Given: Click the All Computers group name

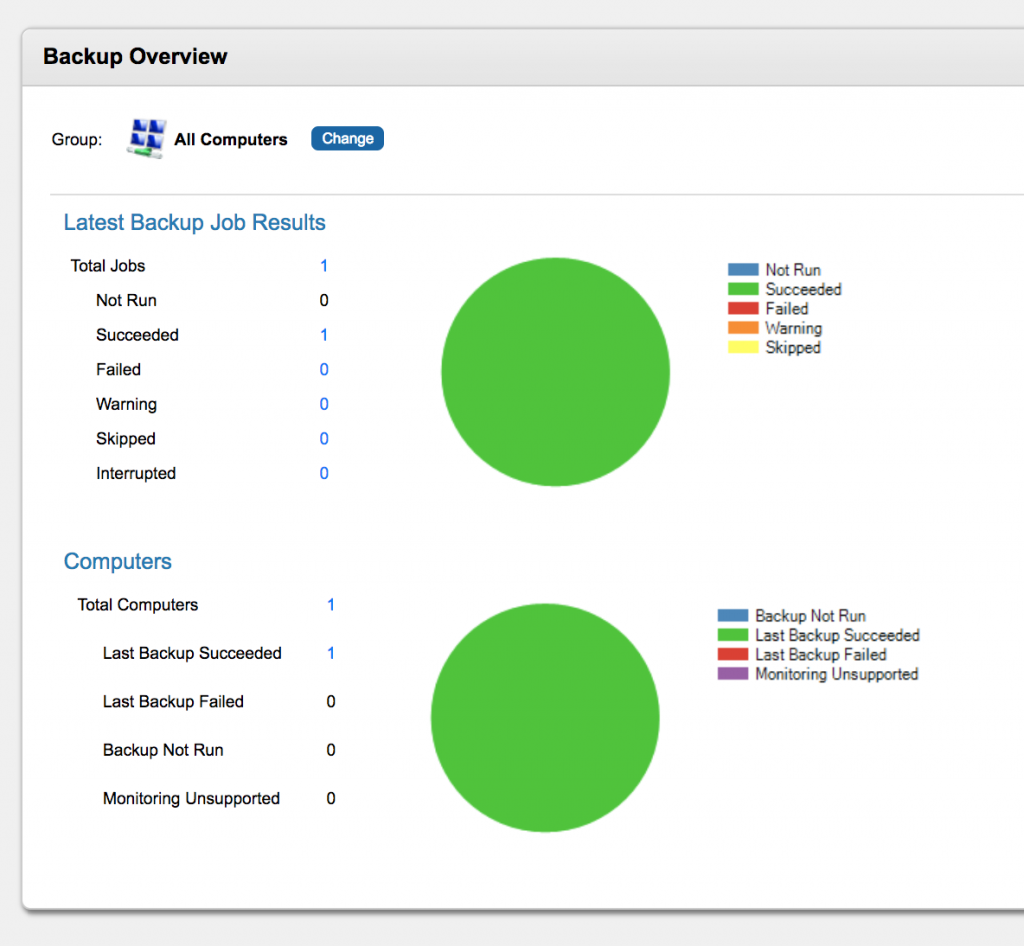Looking at the screenshot, I should (x=231, y=139).
